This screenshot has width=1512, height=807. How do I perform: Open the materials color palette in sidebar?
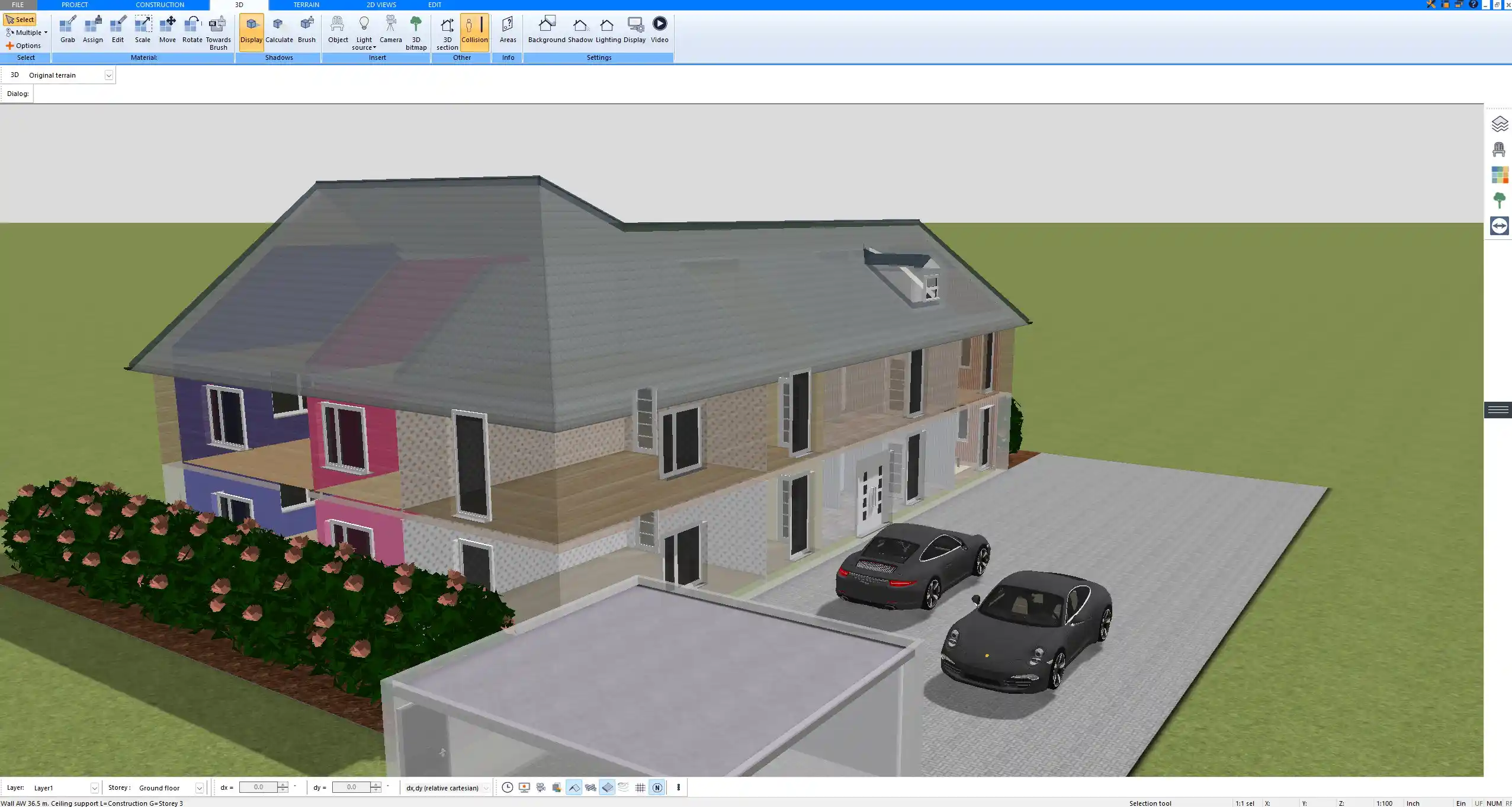(1500, 175)
